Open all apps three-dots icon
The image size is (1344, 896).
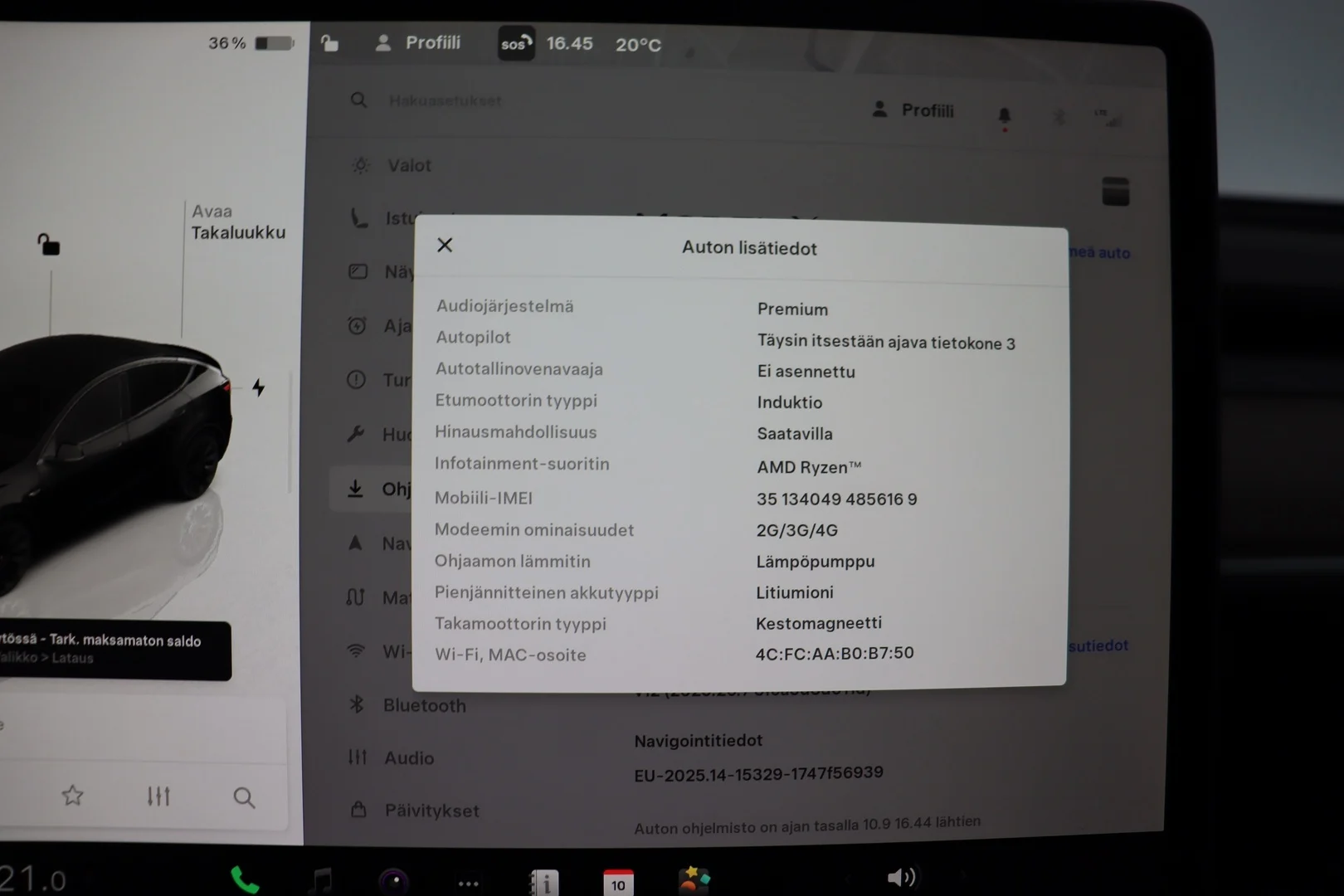469,884
